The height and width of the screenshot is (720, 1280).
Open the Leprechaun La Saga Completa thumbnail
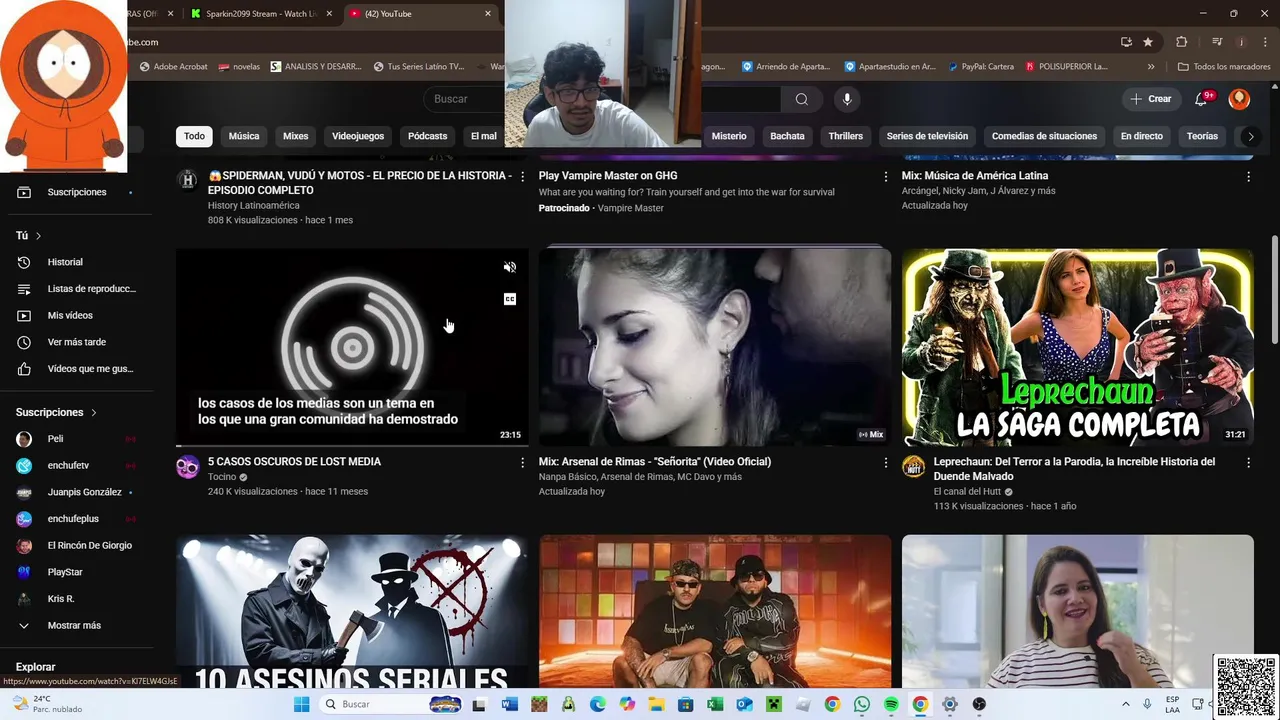coord(1078,347)
